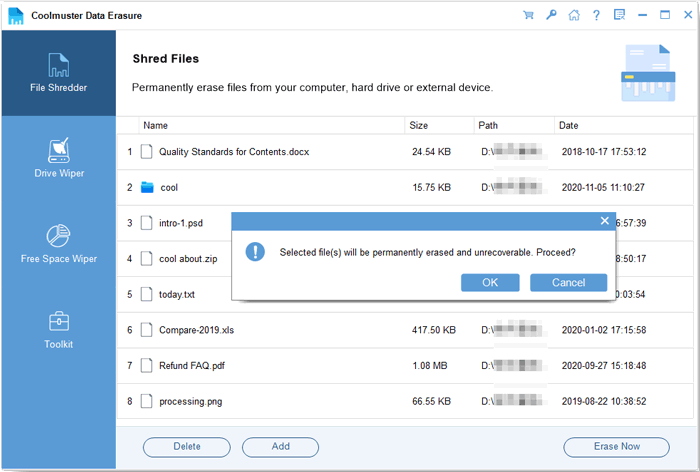The image size is (700, 472).
Task: Open the shopping cart purchase icon
Action: click(528, 15)
